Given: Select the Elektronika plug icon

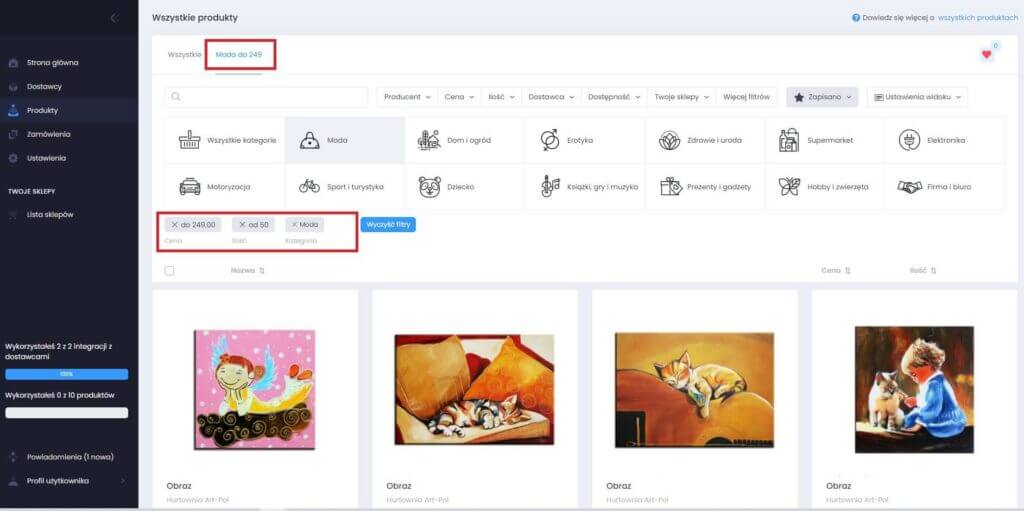Looking at the screenshot, I should (909, 140).
